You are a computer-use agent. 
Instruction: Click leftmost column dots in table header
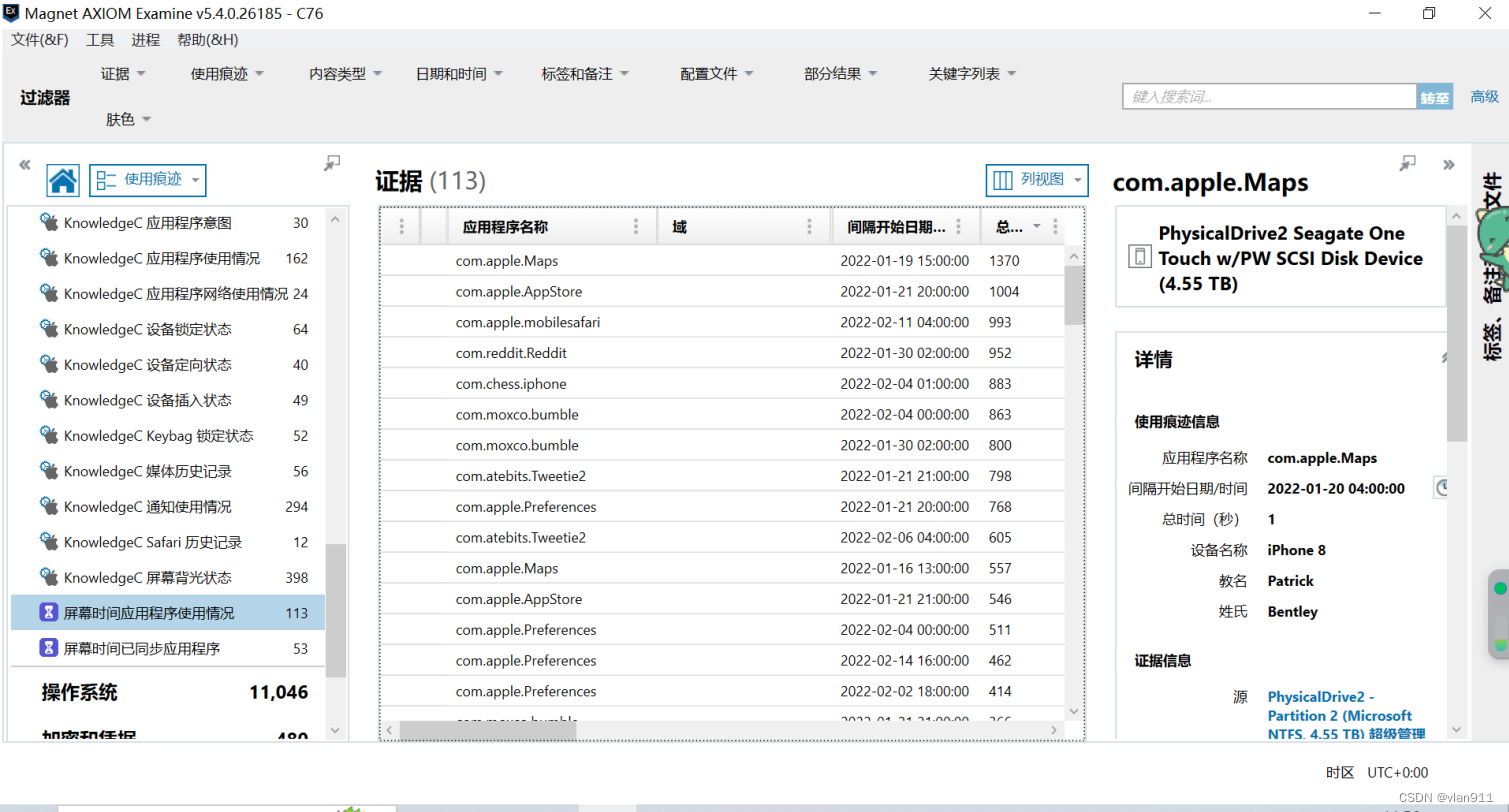pos(402,227)
